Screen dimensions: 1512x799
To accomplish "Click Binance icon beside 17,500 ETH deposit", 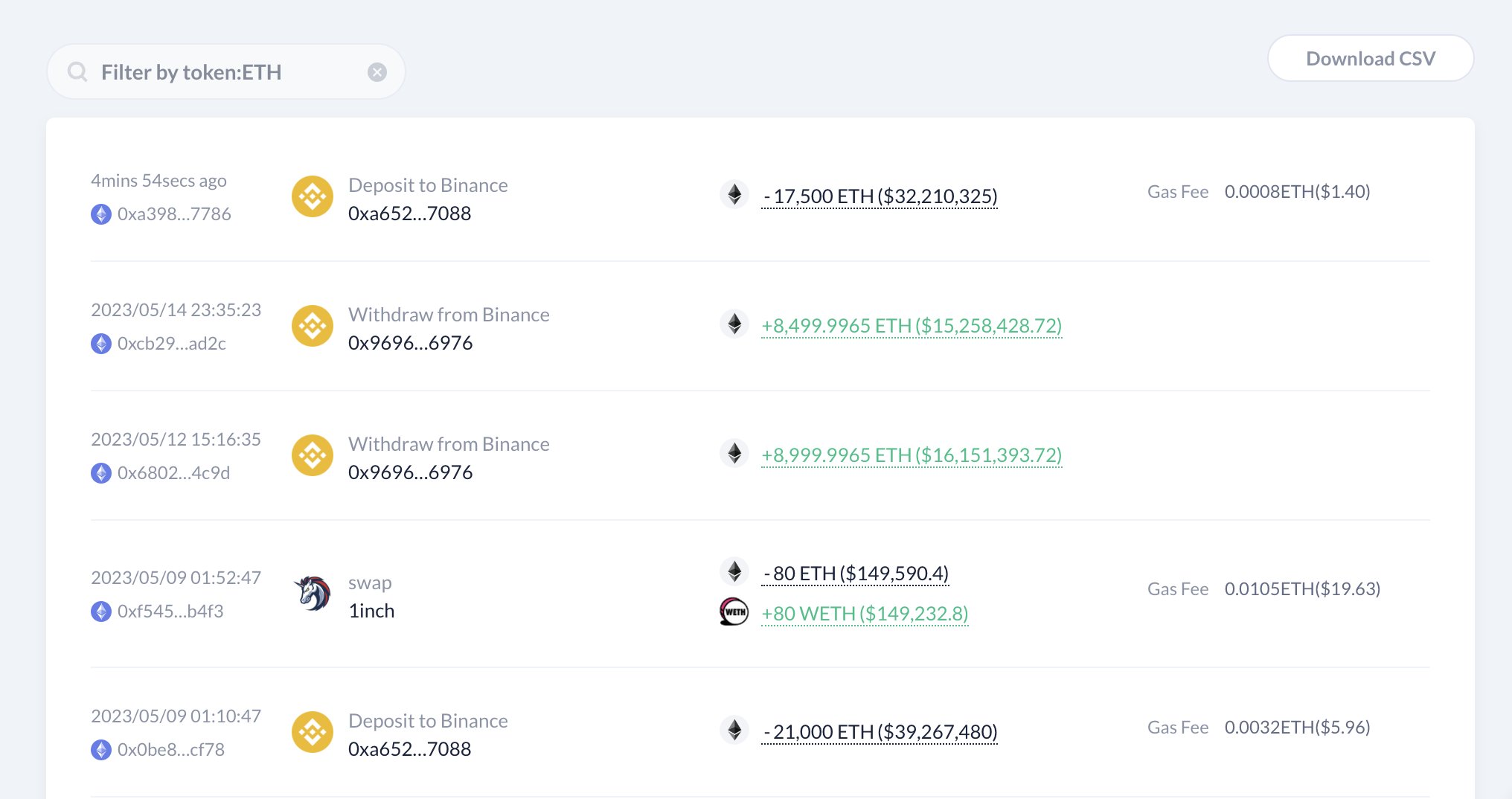I will point(313,197).
